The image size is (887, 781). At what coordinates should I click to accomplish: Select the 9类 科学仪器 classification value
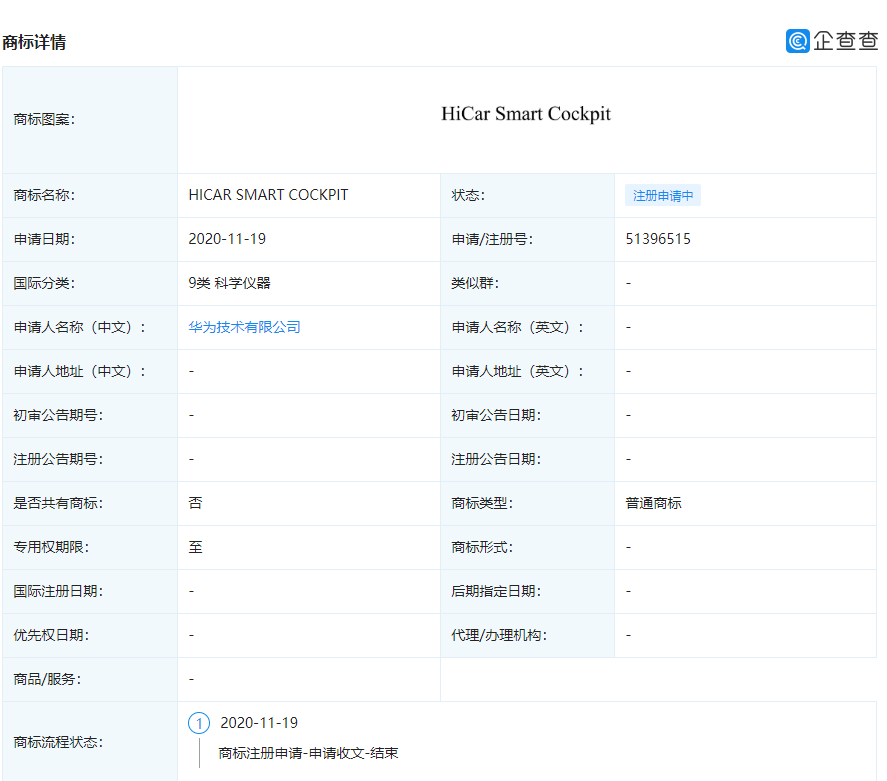pyautogui.click(x=229, y=283)
